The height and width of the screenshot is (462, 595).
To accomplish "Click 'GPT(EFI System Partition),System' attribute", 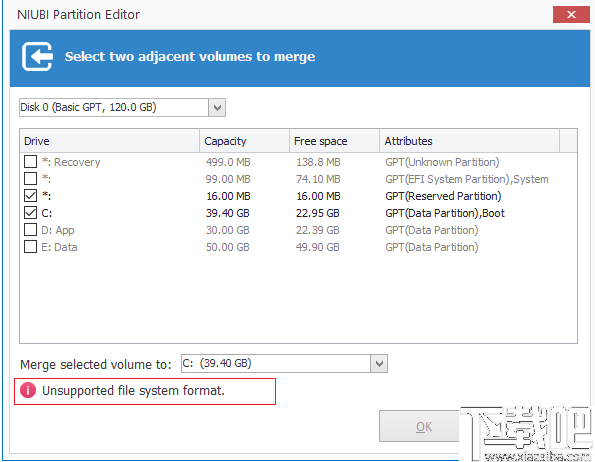I will coord(467,179).
